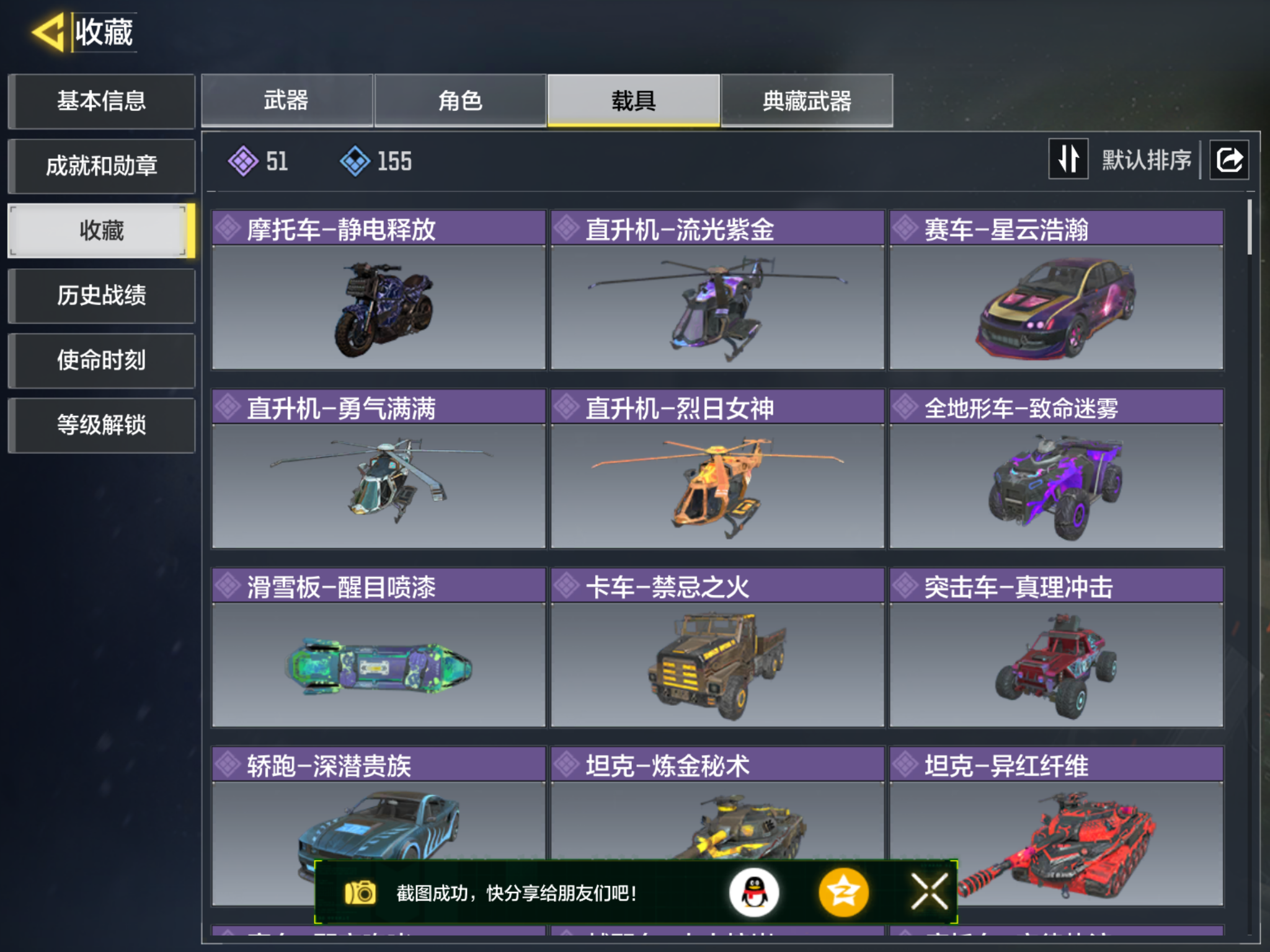Click the blue diamond rare count icon
1270x952 pixels.
tap(355, 161)
